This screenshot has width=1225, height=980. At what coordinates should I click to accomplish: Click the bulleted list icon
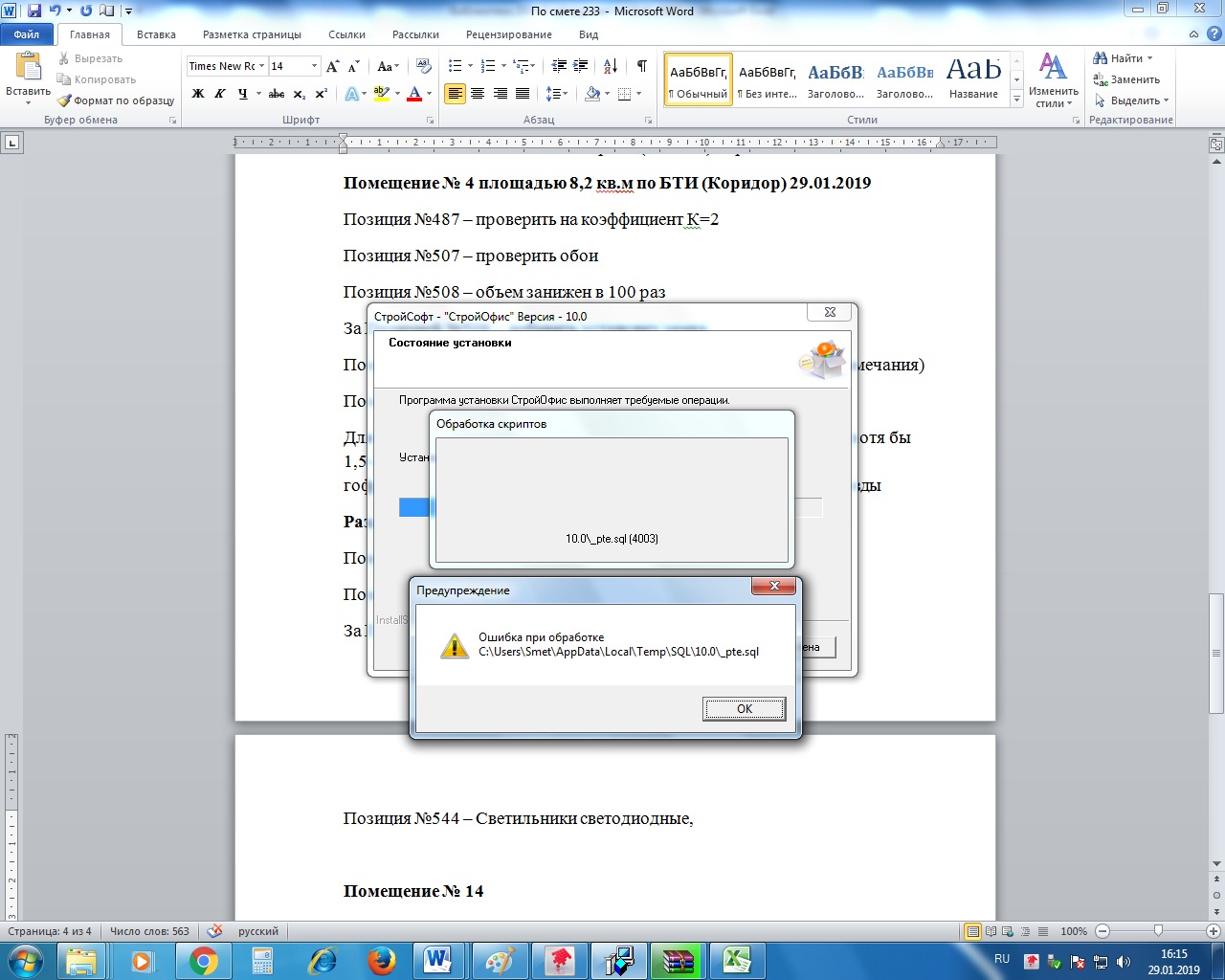[456, 66]
